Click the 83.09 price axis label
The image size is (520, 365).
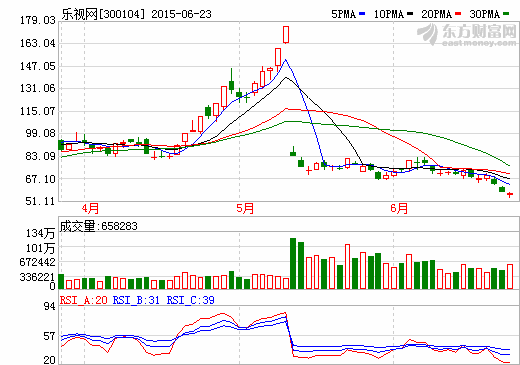pos(40,156)
